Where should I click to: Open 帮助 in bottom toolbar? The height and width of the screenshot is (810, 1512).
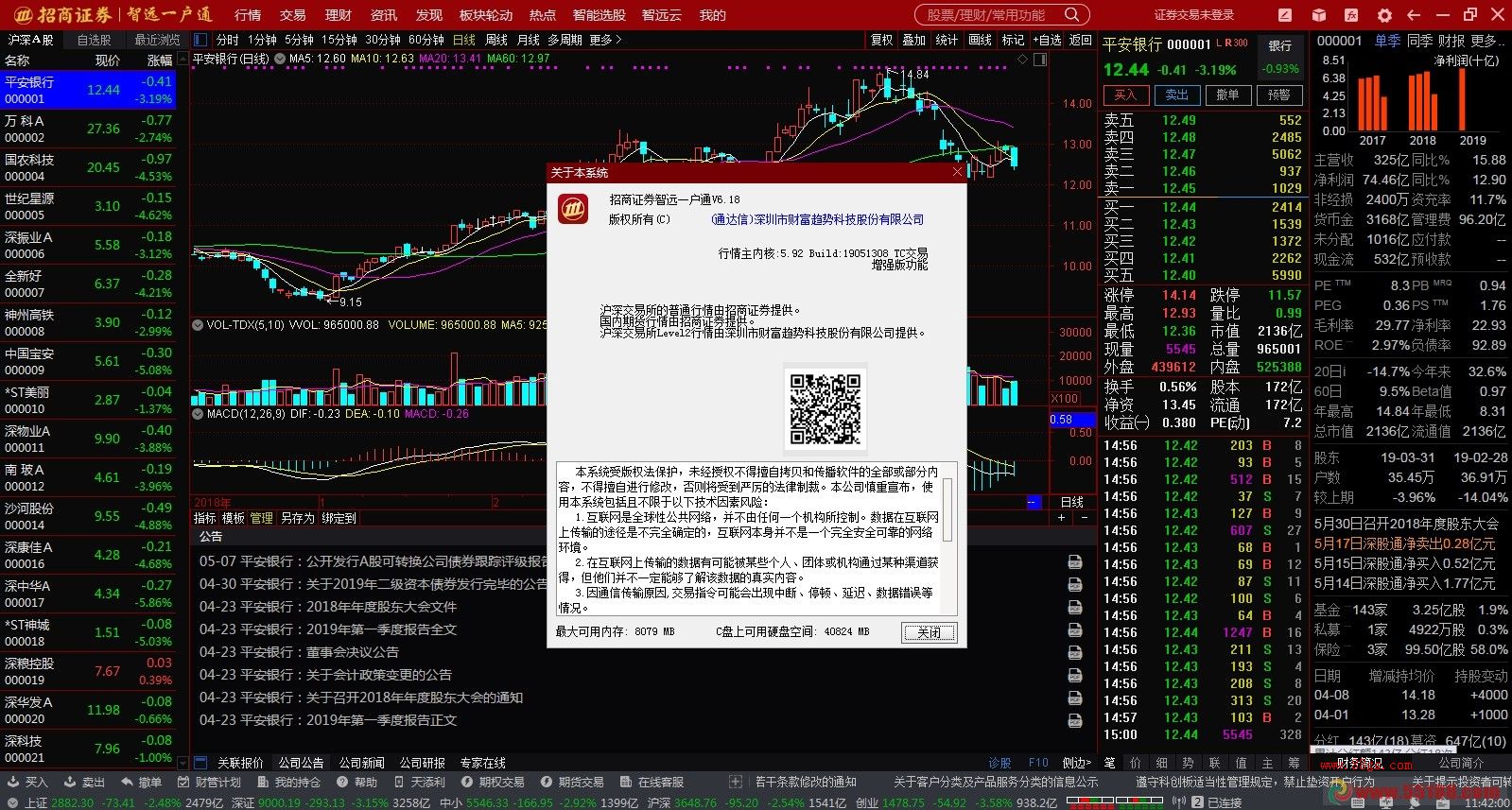(x=356, y=782)
